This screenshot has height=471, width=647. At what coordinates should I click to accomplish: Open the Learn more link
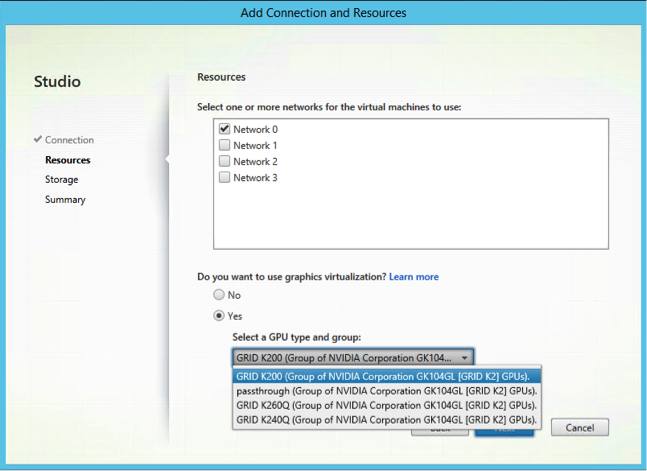point(413,276)
